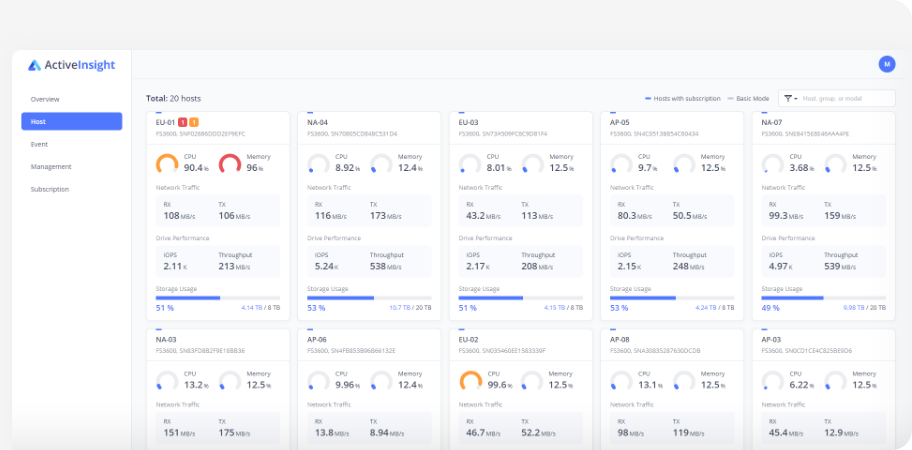Open Subscription in sidebar
The image size is (912, 450).
pyautogui.click(x=50, y=190)
